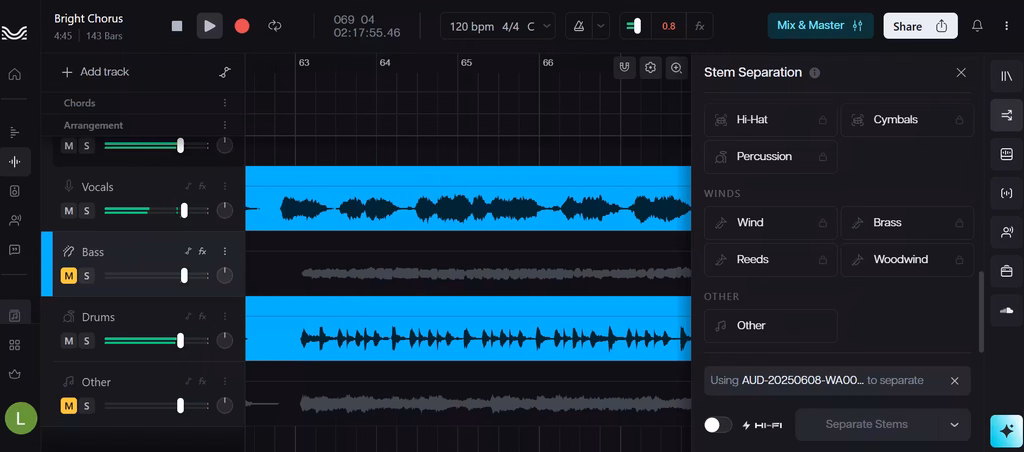Unmute the Other track

click(x=69, y=406)
